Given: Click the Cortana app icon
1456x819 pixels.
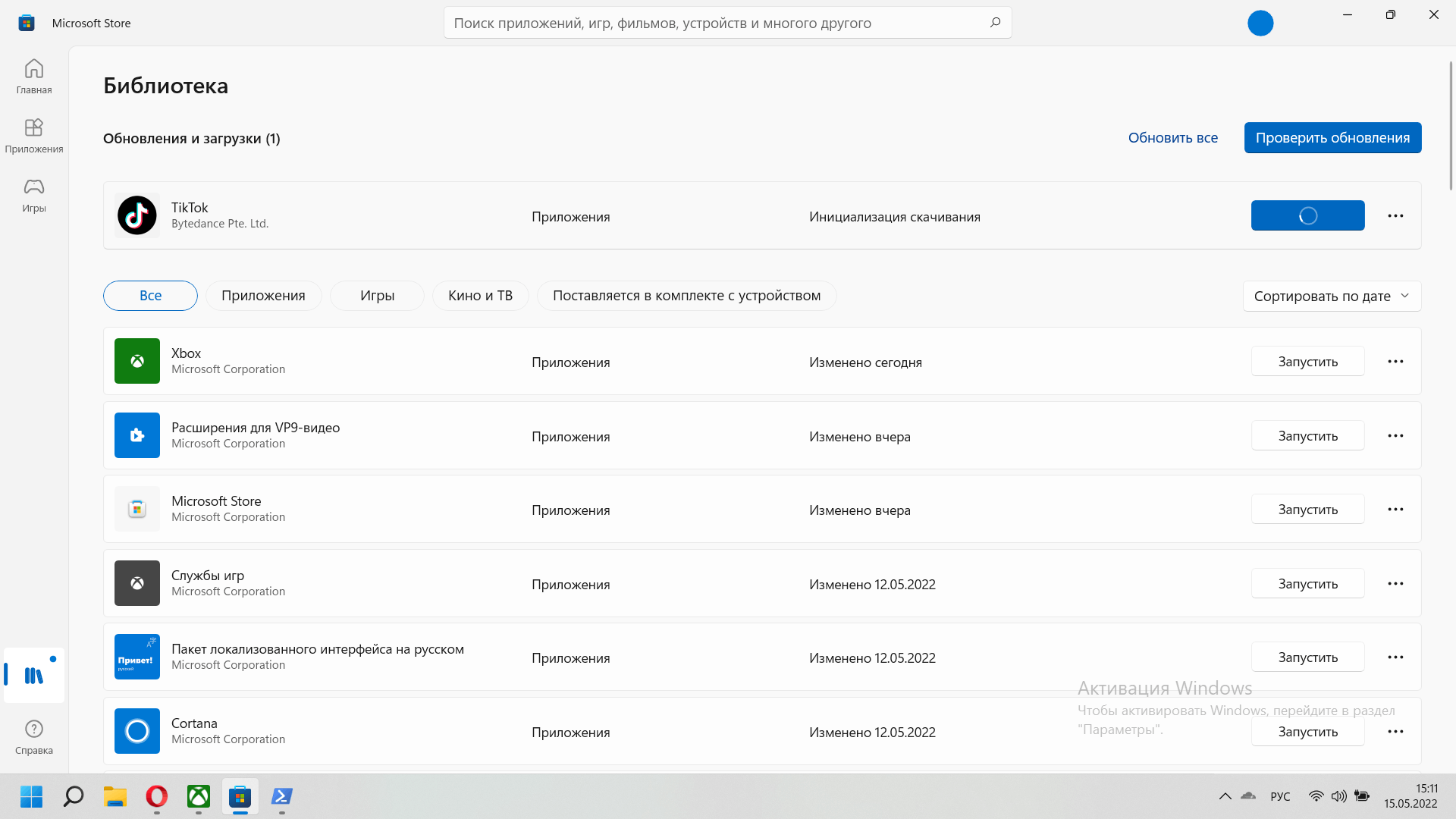Looking at the screenshot, I should [137, 731].
